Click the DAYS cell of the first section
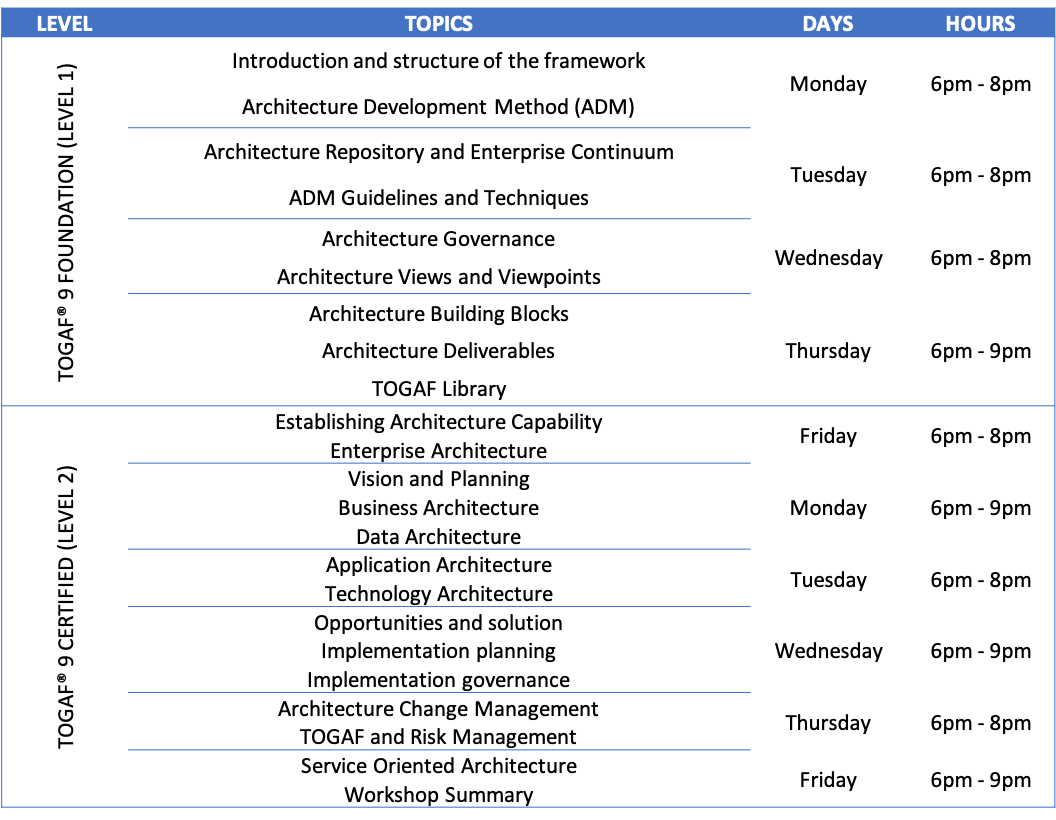1056x820 pixels. click(828, 222)
